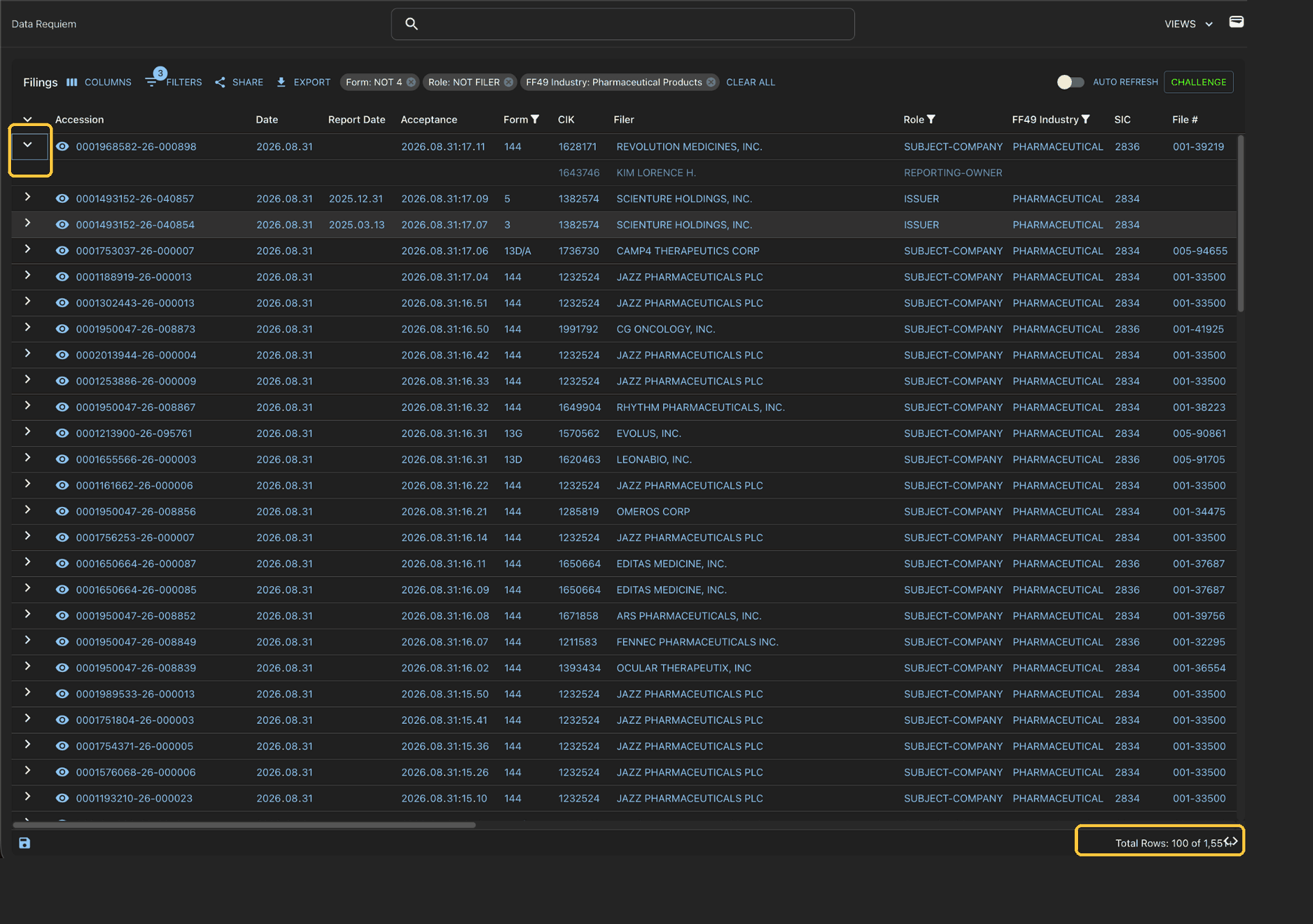This screenshot has width=1313, height=924.
Task: Click the code brackets icon beside Total Rows
Action: (x=1231, y=842)
